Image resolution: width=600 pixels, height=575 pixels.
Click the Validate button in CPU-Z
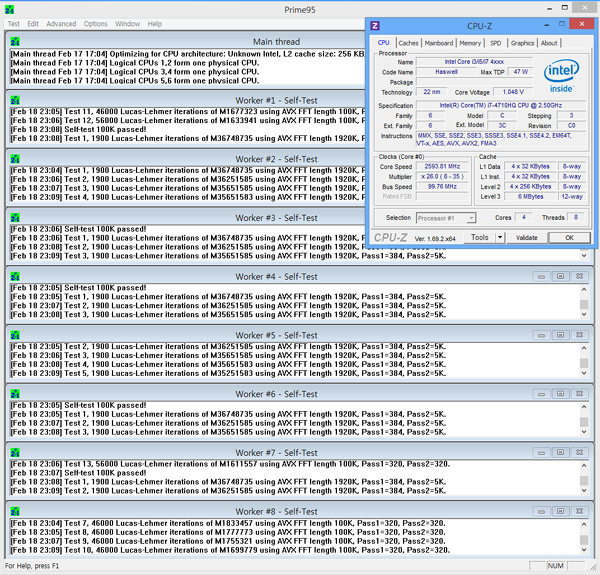527,238
